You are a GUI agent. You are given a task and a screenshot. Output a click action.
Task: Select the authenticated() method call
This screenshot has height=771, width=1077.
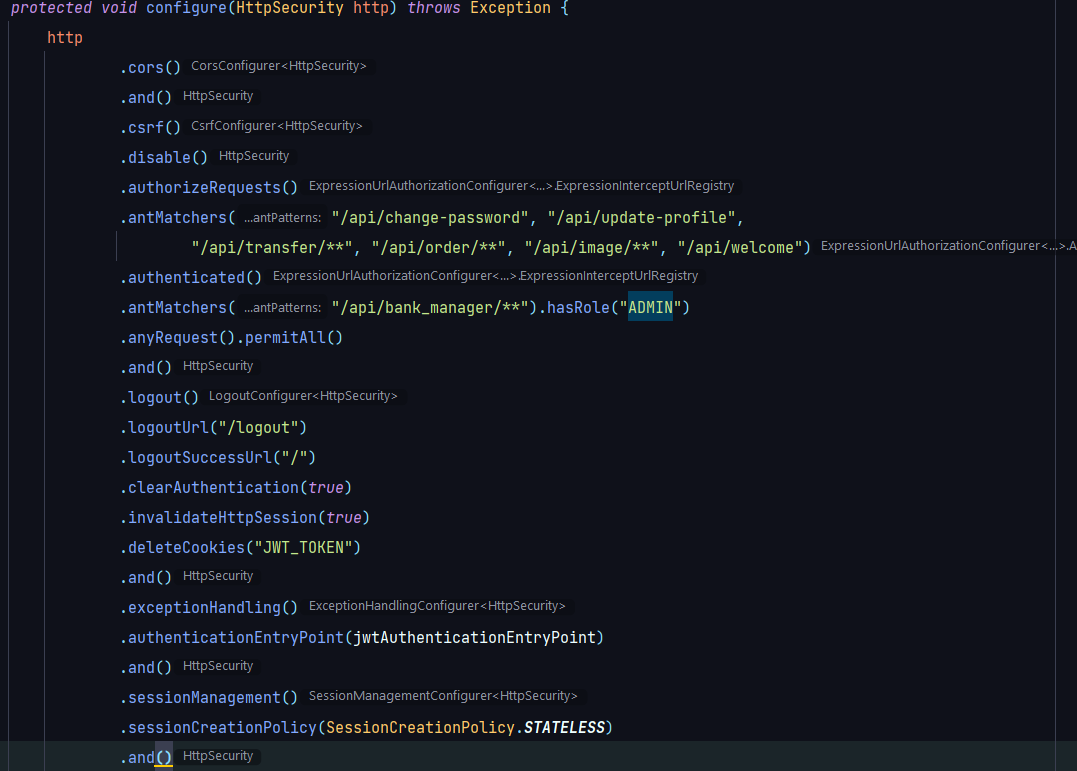[x=188, y=277]
